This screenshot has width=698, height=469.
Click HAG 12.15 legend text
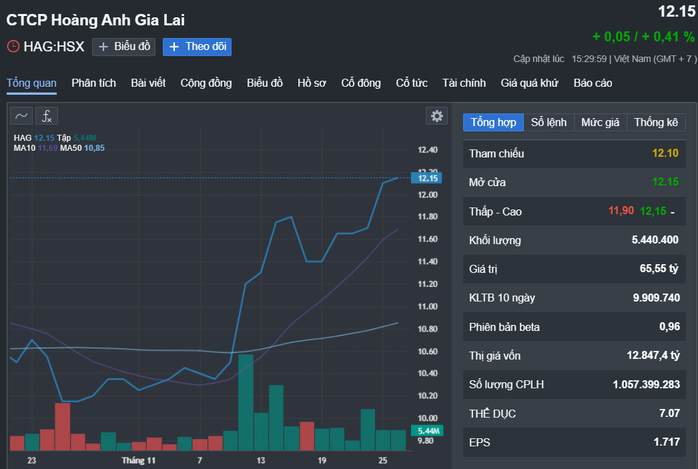(34, 138)
